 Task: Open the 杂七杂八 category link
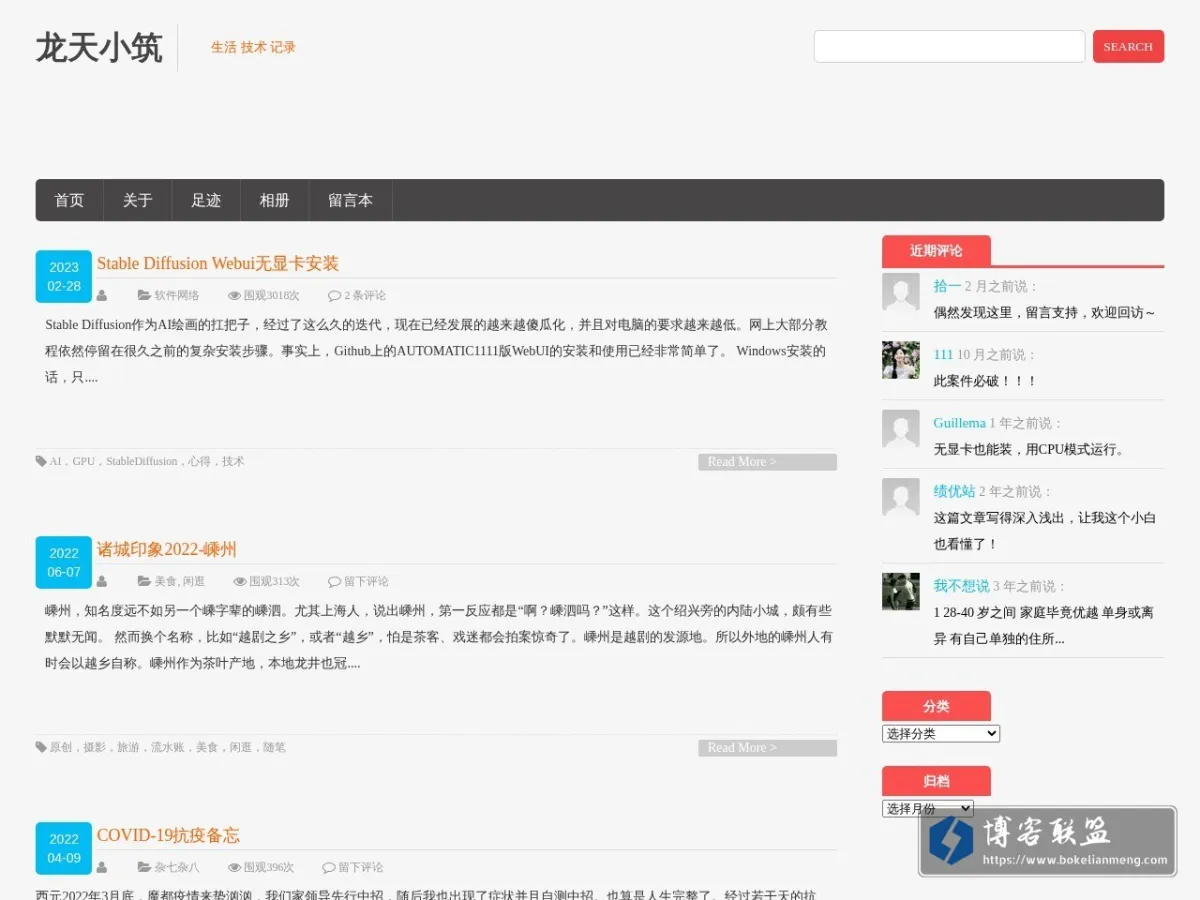(x=176, y=868)
